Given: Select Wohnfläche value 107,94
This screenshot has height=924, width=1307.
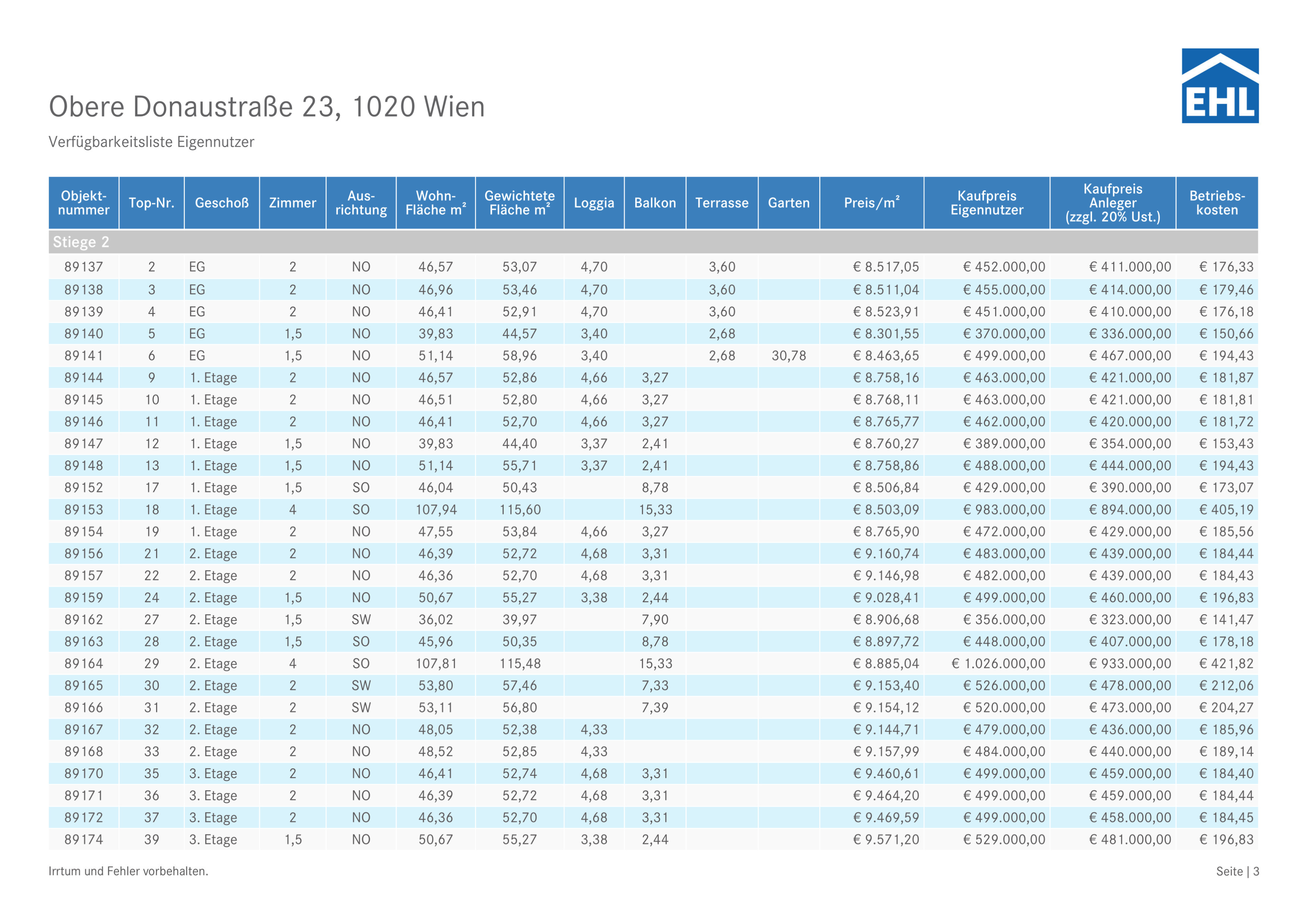Looking at the screenshot, I should (x=436, y=510).
